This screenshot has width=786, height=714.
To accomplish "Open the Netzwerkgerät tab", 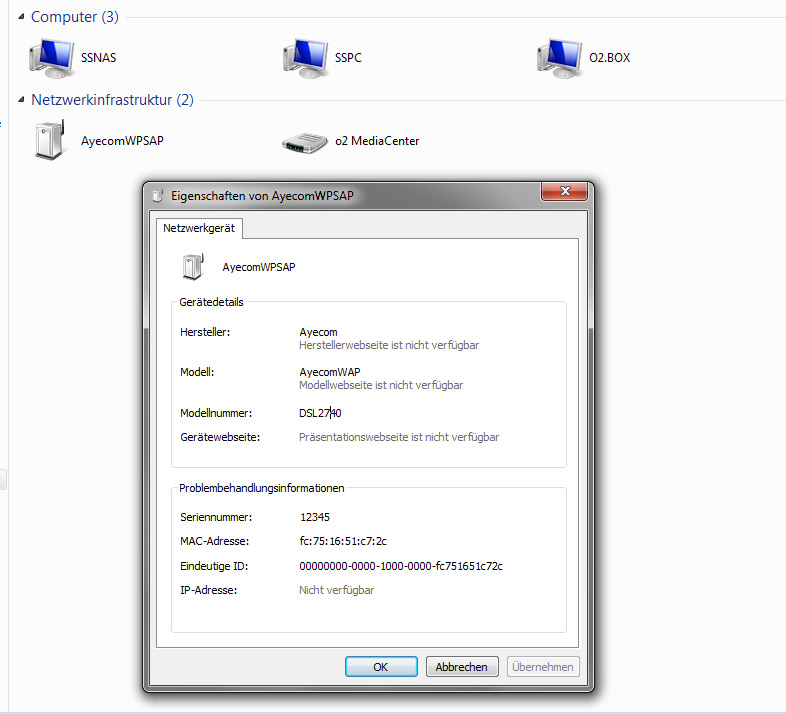I will [199, 228].
